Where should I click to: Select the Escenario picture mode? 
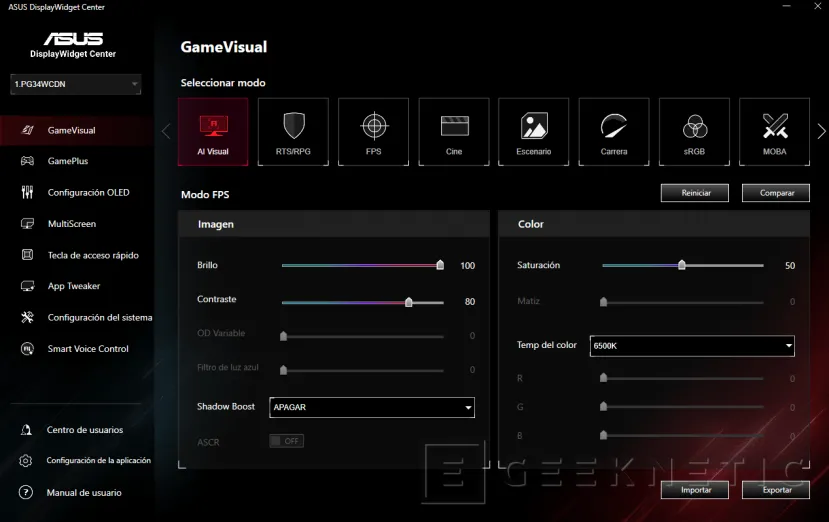[x=534, y=132]
